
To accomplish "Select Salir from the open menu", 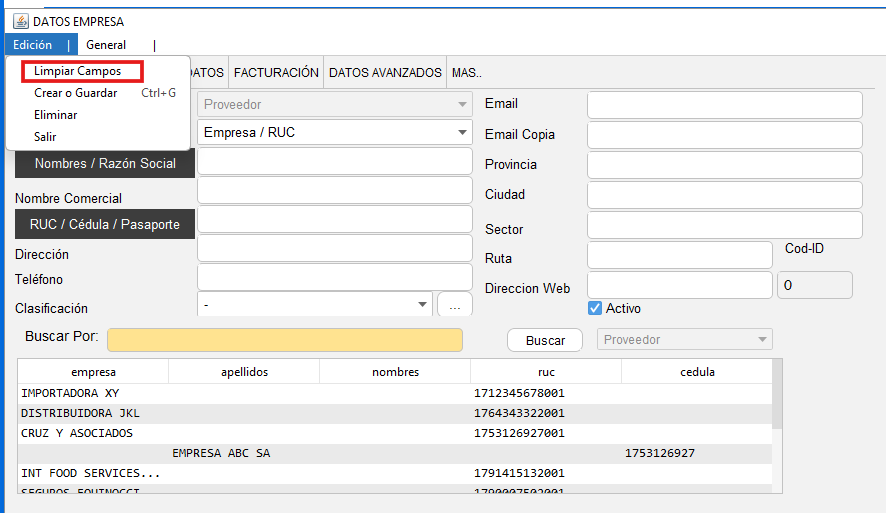I will coord(45,137).
